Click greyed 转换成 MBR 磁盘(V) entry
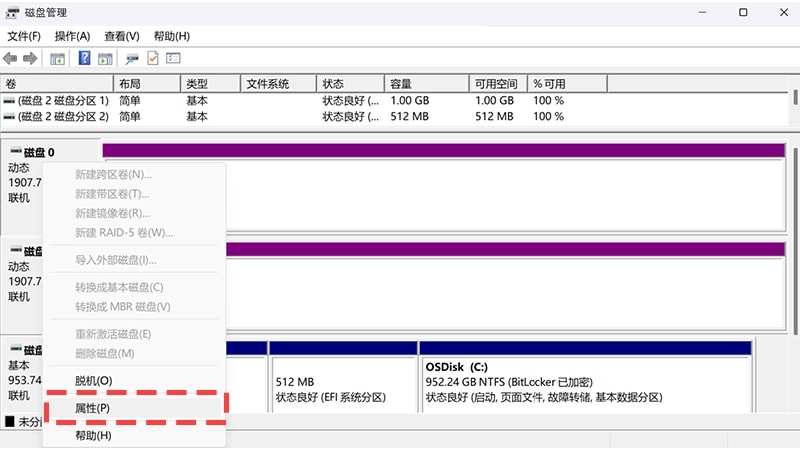Screen dimensions: 800x450 click(136, 307)
